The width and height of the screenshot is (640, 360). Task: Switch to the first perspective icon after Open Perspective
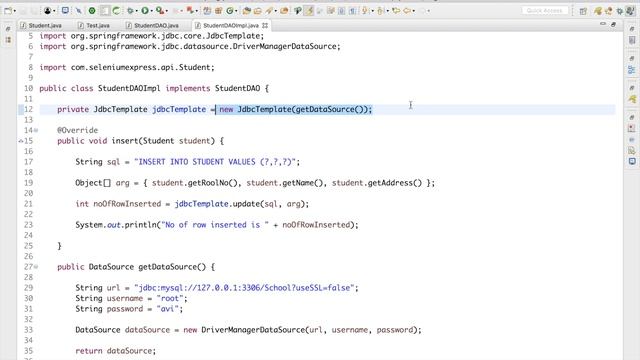(x=598, y=11)
